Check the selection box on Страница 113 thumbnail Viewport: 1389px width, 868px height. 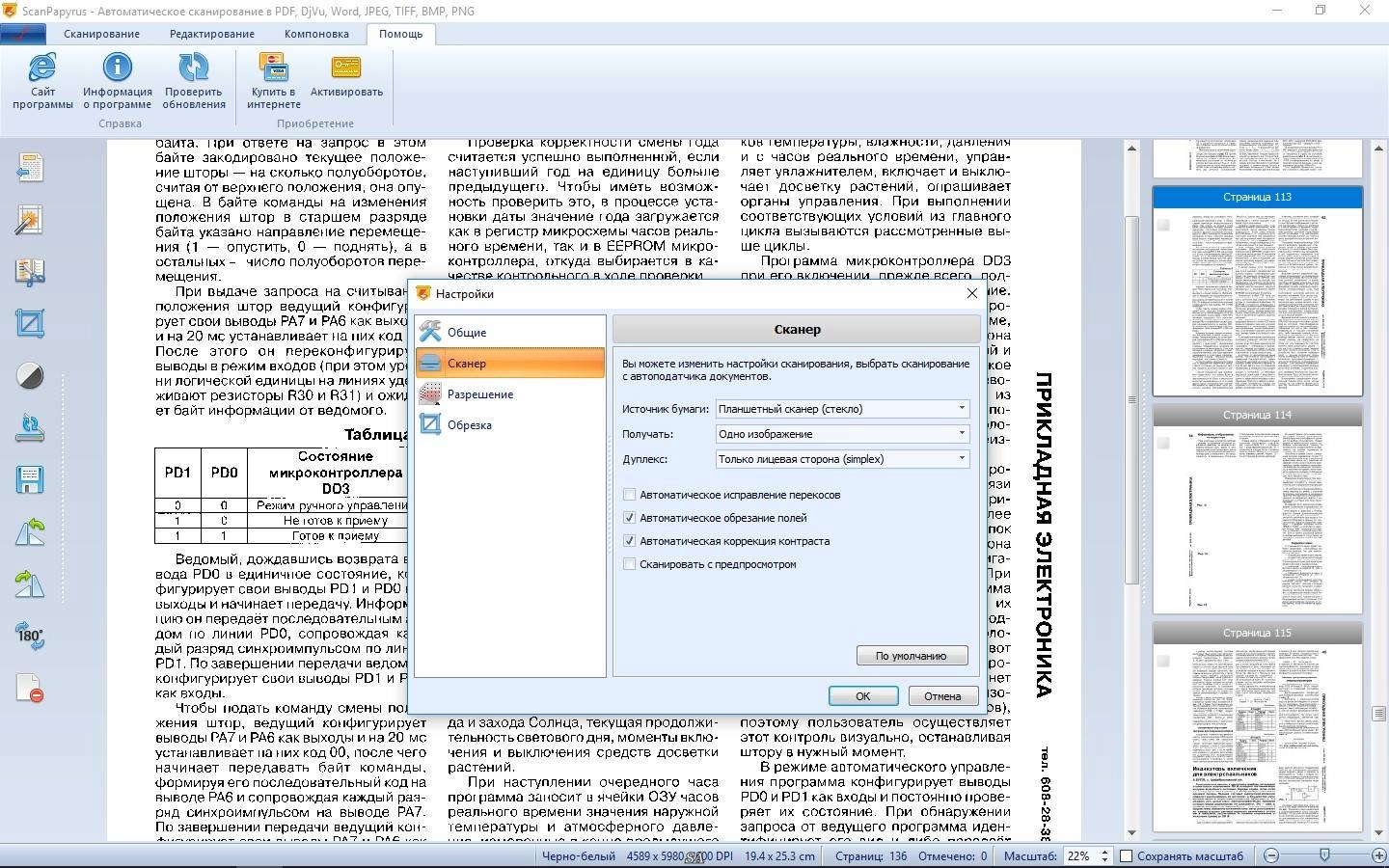pyautogui.click(x=1163, y=225)
